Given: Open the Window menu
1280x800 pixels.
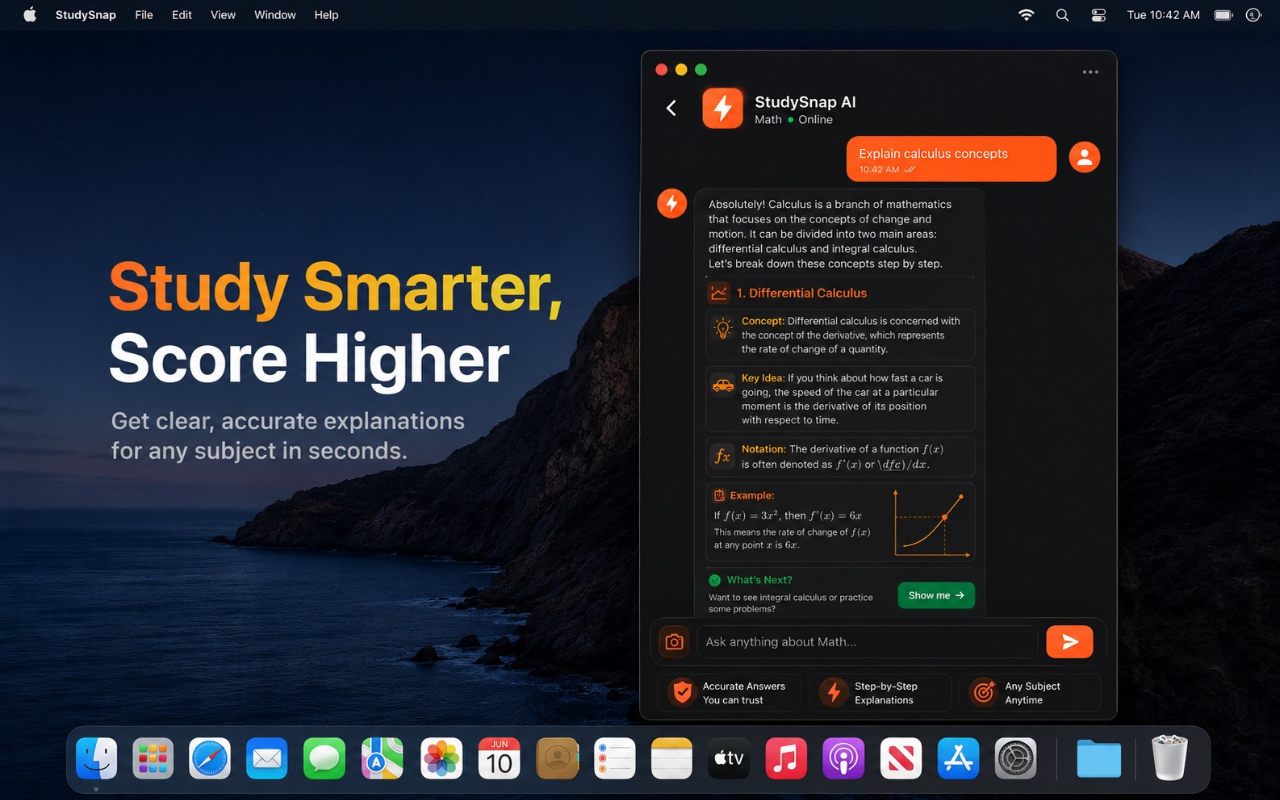Looking at the screenshot, I should 275,15.
